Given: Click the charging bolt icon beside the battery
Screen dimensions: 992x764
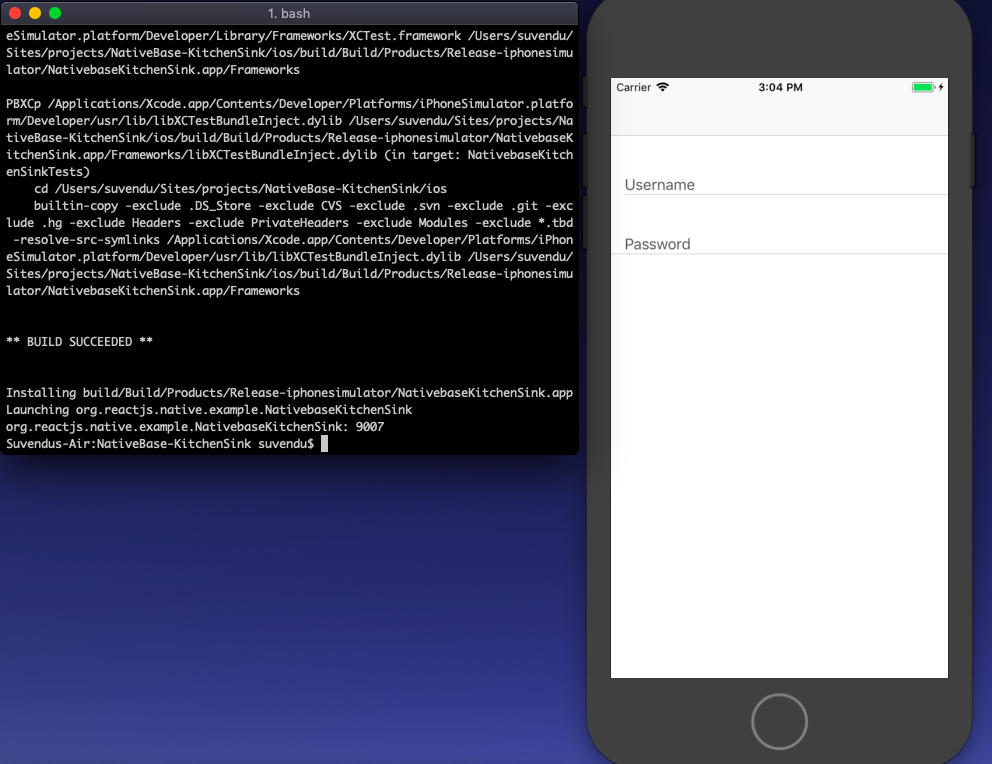Looking at the screenshot, I should pyautogui.click(x=941, y=87).
